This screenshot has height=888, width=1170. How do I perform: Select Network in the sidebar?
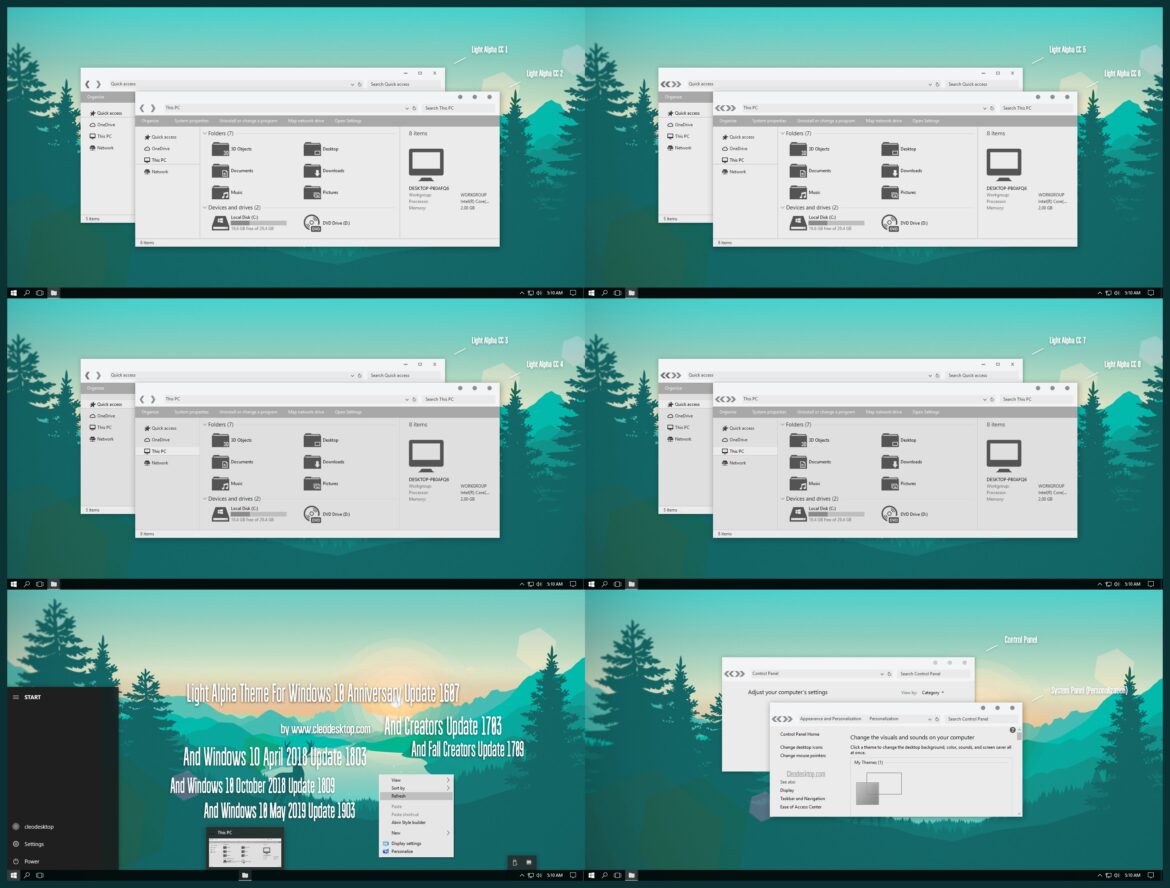pos(160,172)
